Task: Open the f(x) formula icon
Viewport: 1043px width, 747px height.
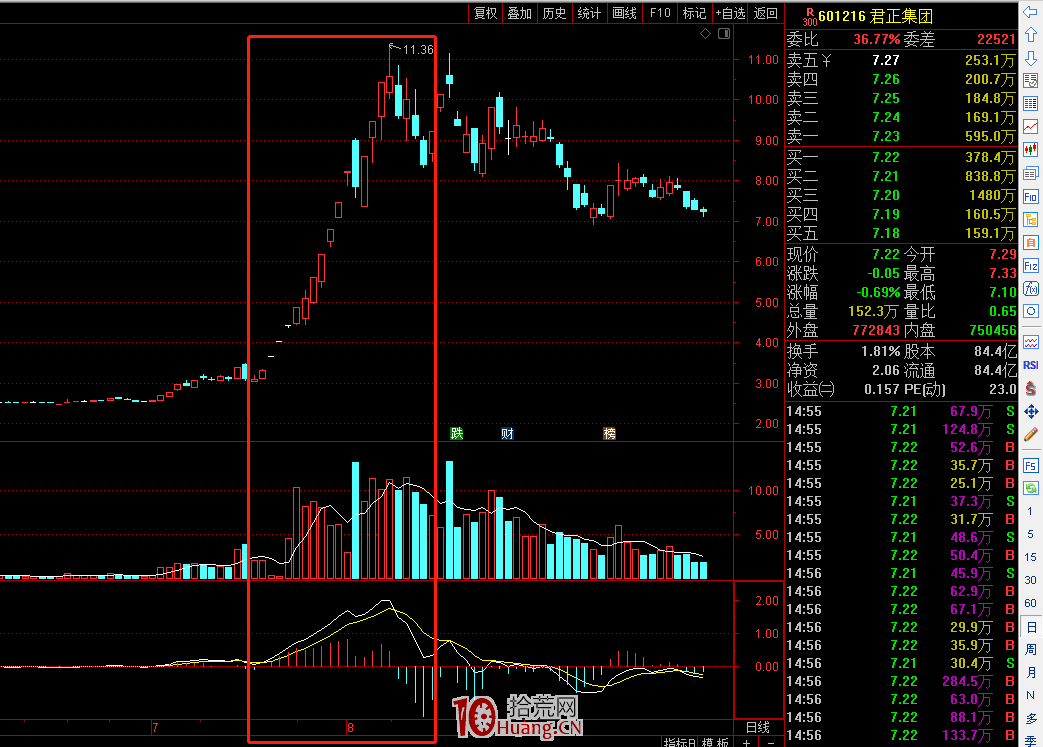Action: (x=1030, y=288)
